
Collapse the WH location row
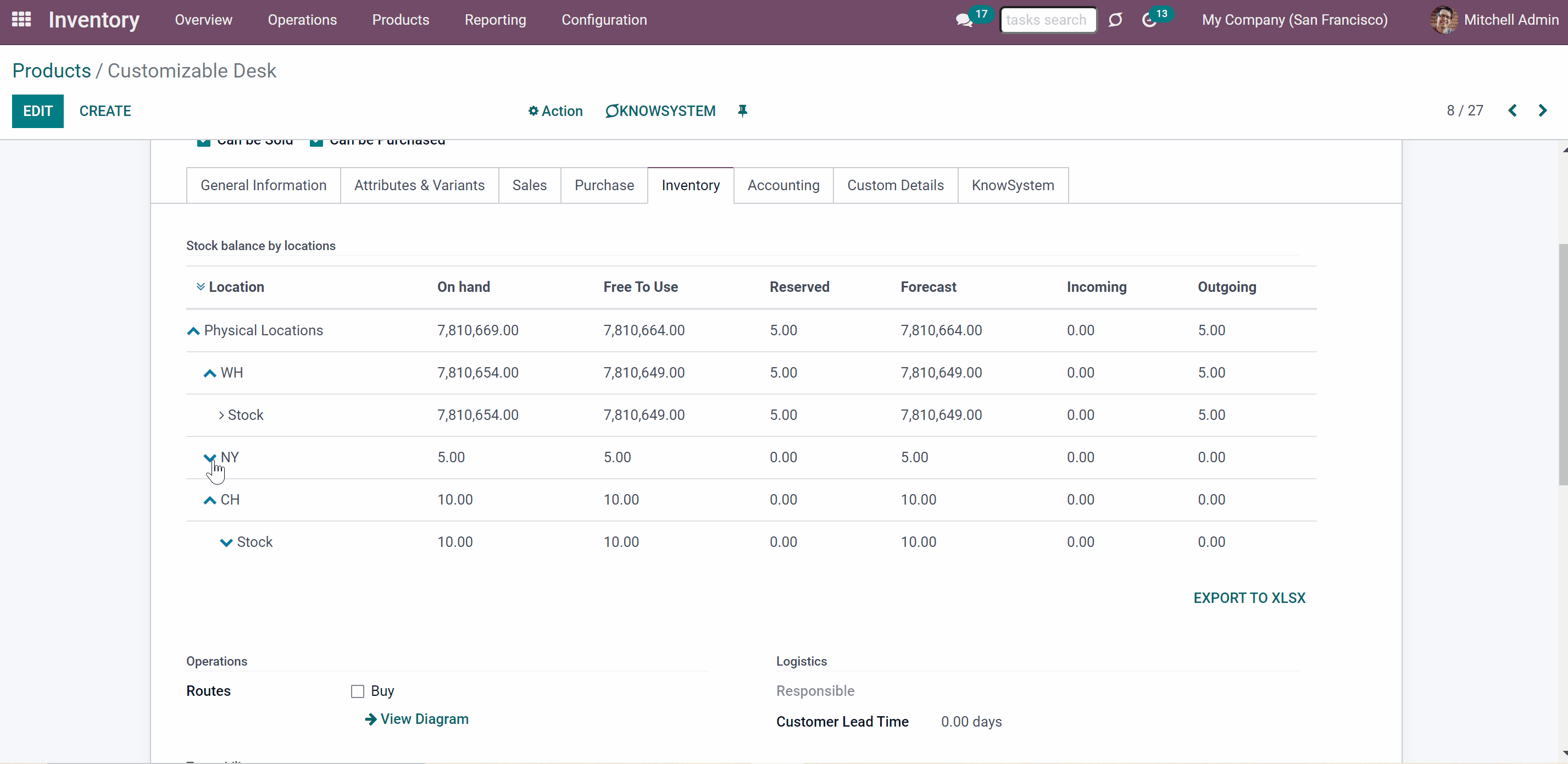[209, 373]
